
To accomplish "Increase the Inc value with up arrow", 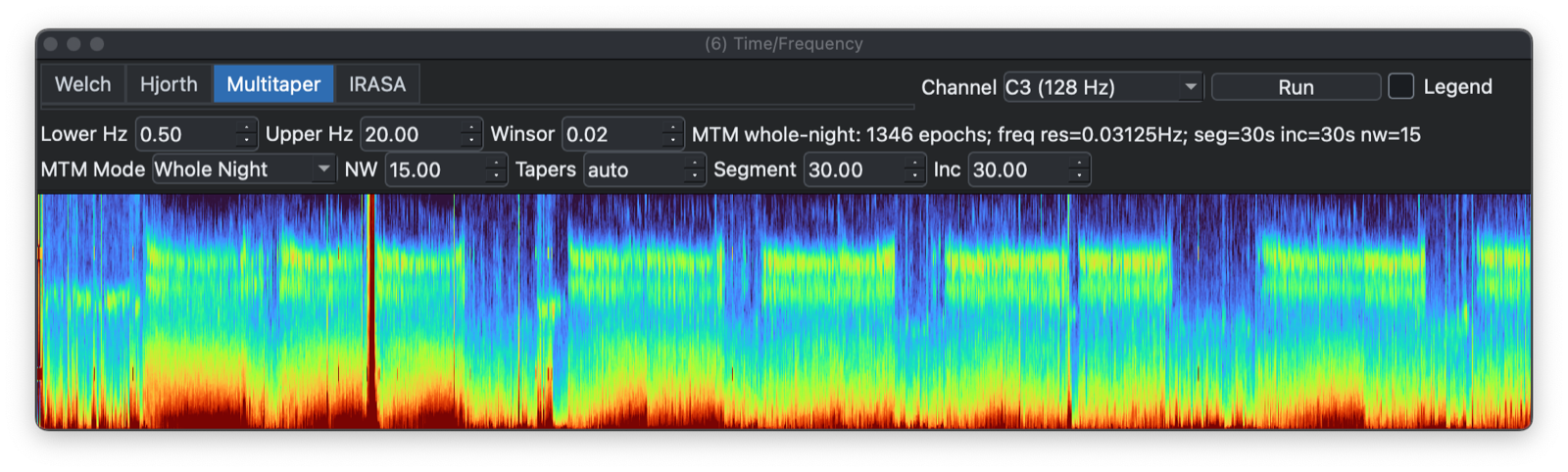I will pyautogui.click(x=1080, y=163).
